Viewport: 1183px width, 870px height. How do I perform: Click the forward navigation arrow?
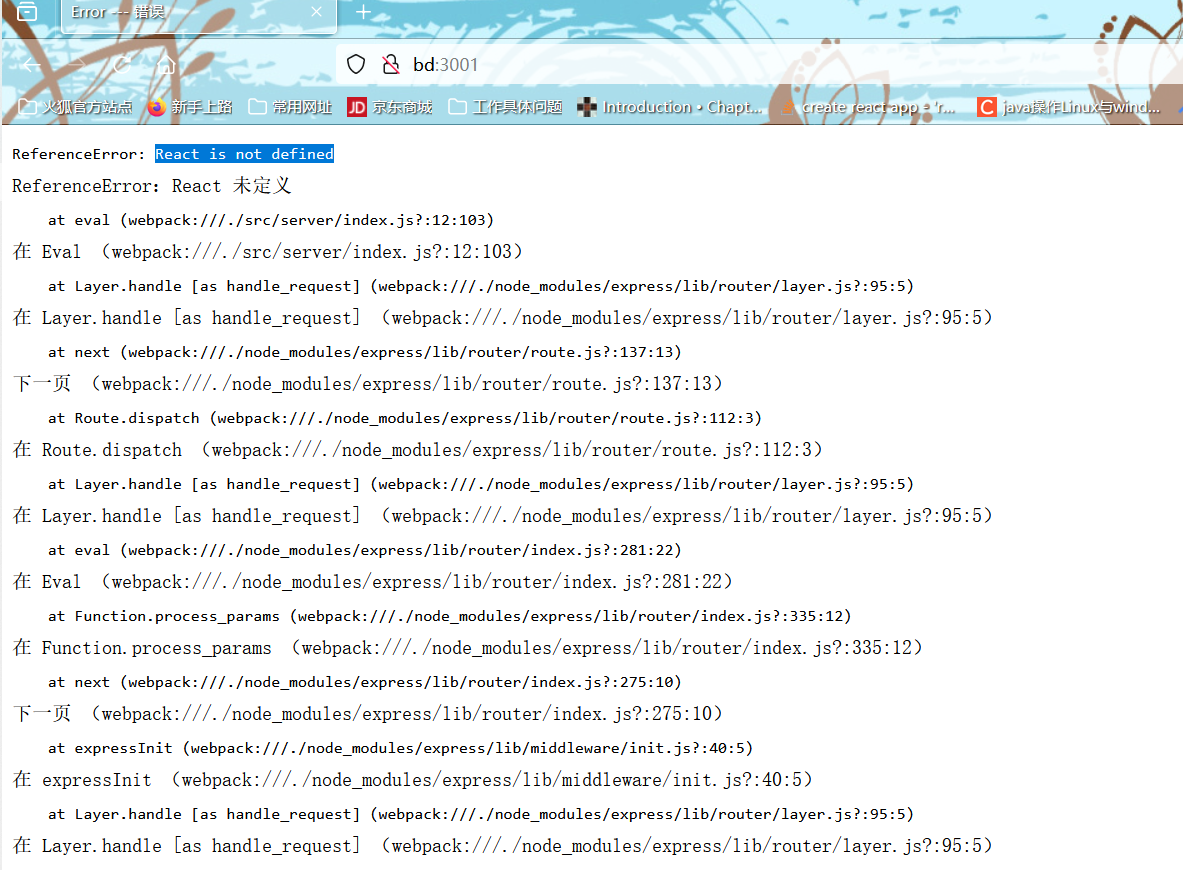coord(78,65)
